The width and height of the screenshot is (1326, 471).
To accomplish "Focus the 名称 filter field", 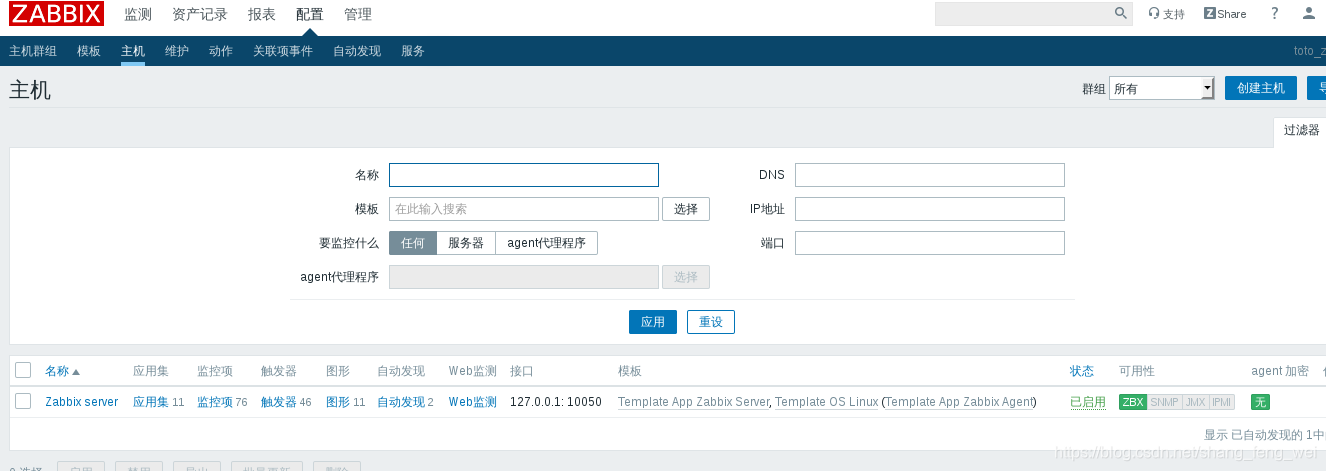I will coord(524,175).
